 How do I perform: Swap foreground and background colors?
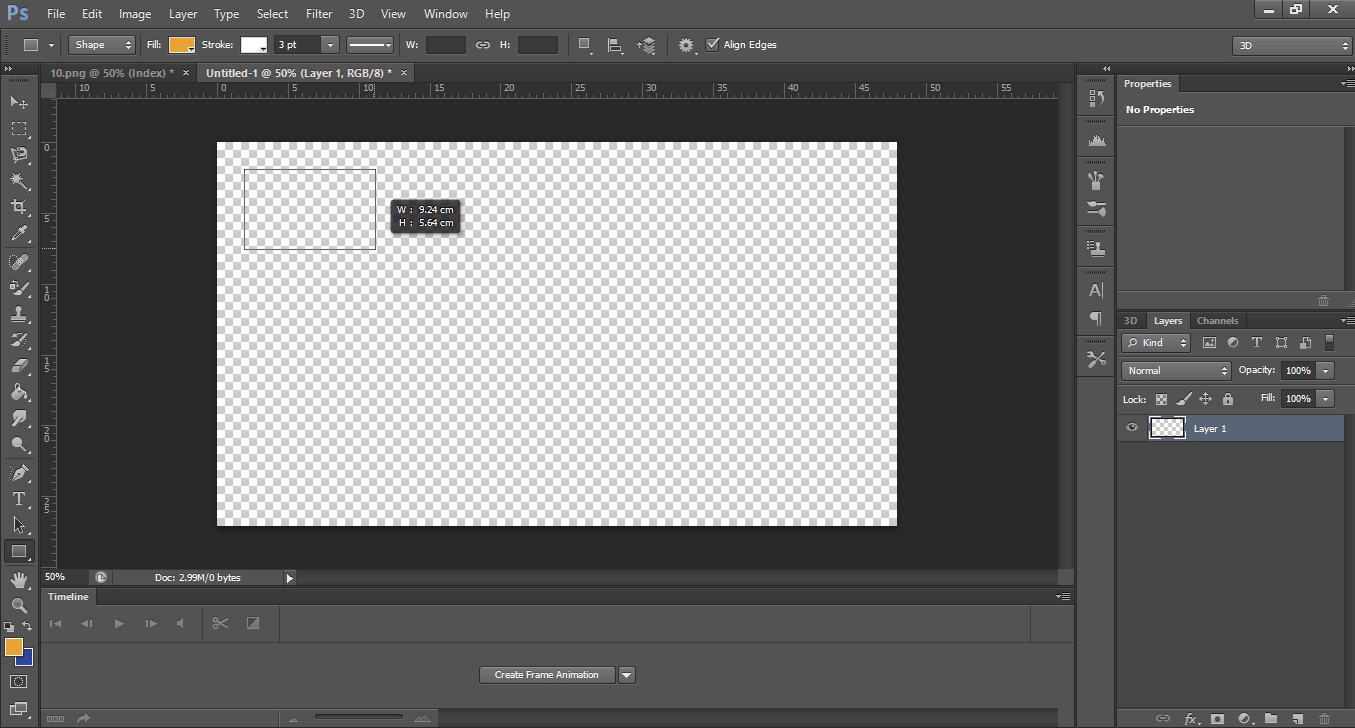(27, 626)
